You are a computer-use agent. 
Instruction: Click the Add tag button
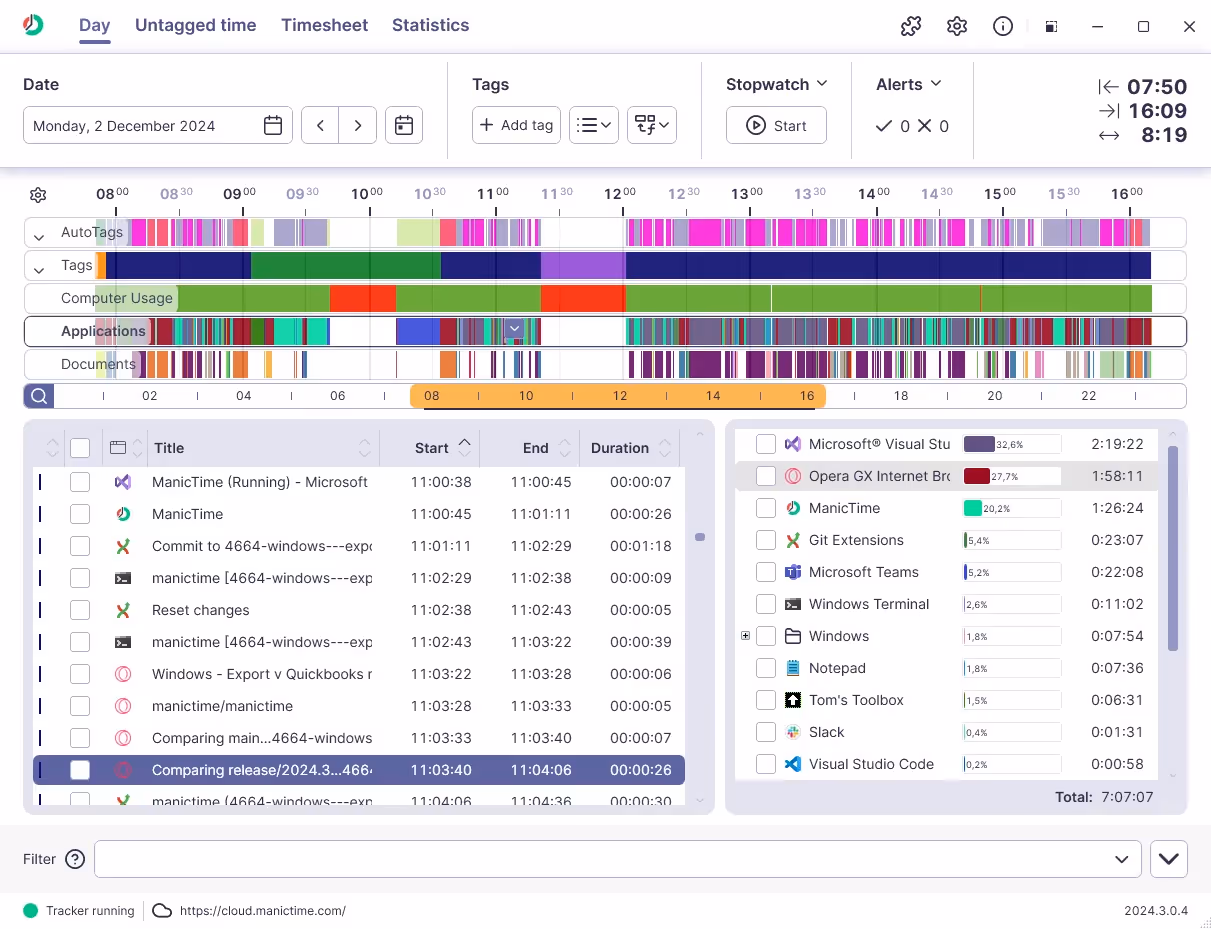coord(516,125)
